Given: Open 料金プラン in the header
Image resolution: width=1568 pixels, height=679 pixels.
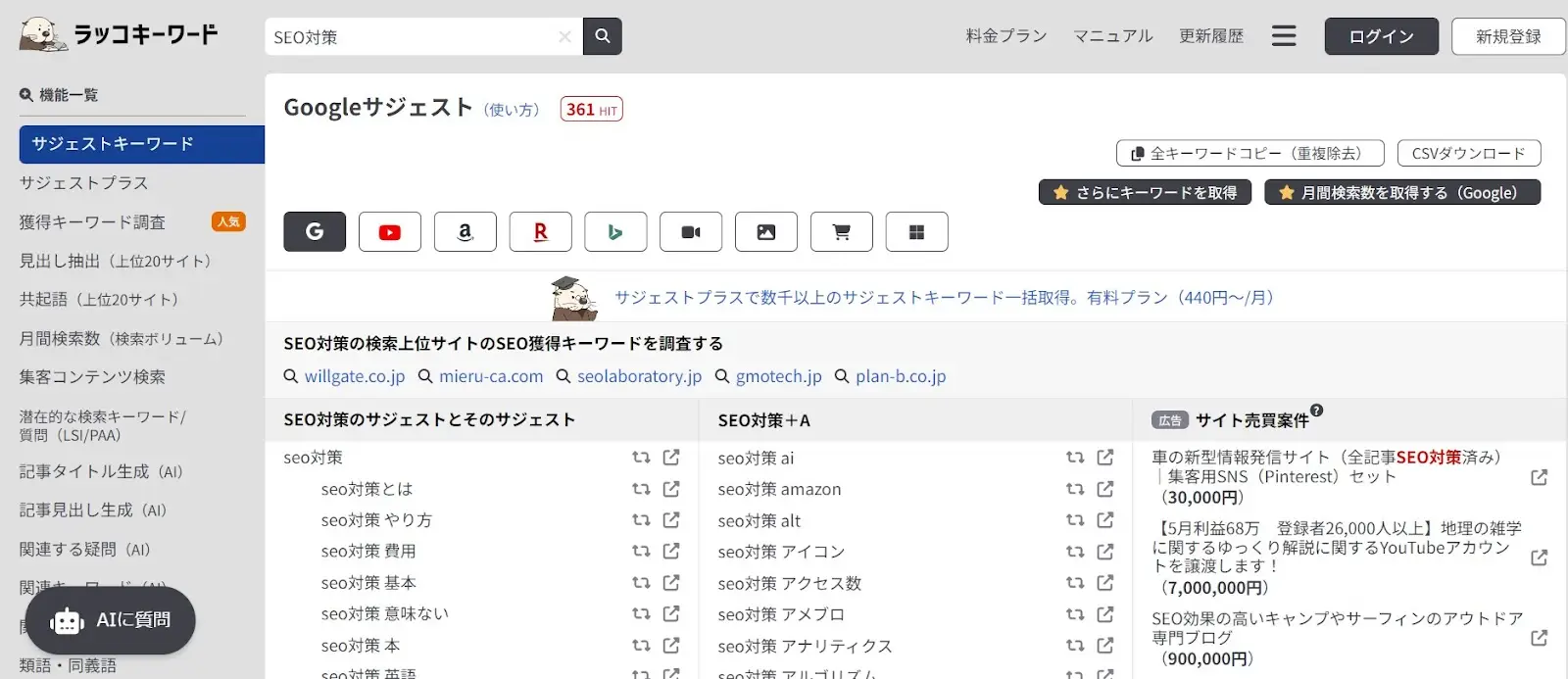Looking at the screenshot, I should click(1006, 36).
